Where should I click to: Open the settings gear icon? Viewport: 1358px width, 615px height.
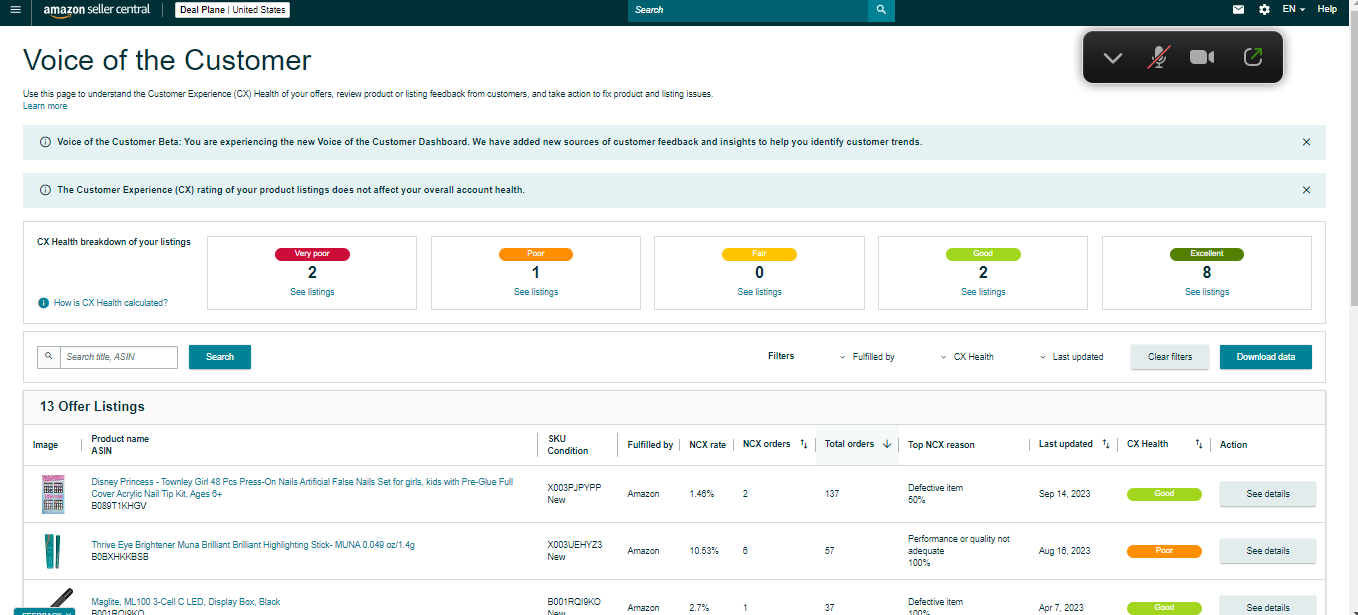point(1264,9)
